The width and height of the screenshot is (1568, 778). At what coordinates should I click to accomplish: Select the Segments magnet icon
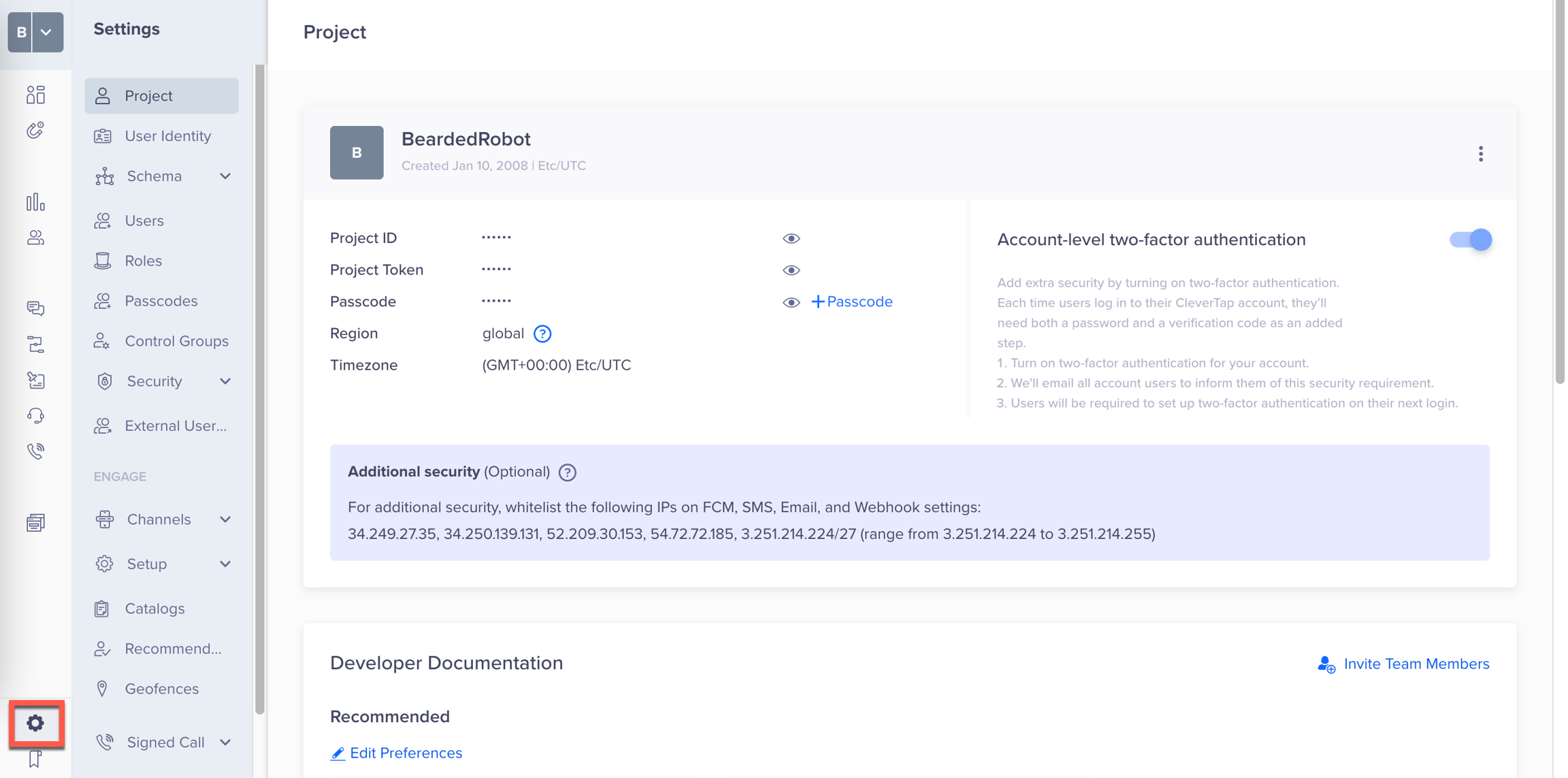35,130
